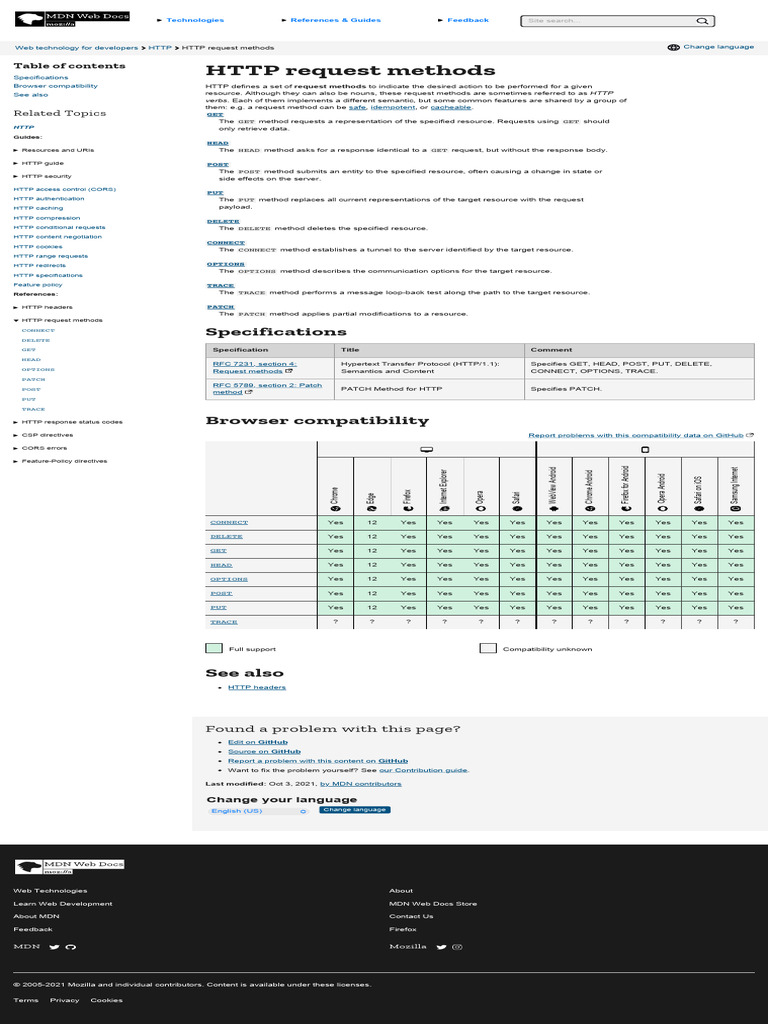Expand the Resources and URIs sidebar section
Viewport: 768px width, 1024px height.
pyautogui.click(x=54, y=150)
